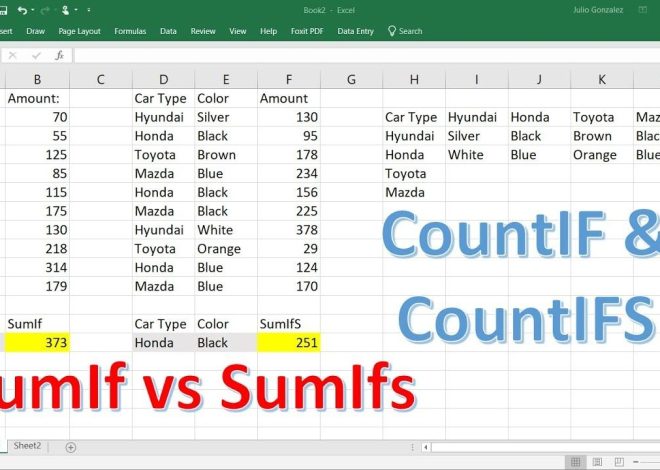Click the 'Orange' cell in column E
This screenshot has width=660, height=470.
226,249
